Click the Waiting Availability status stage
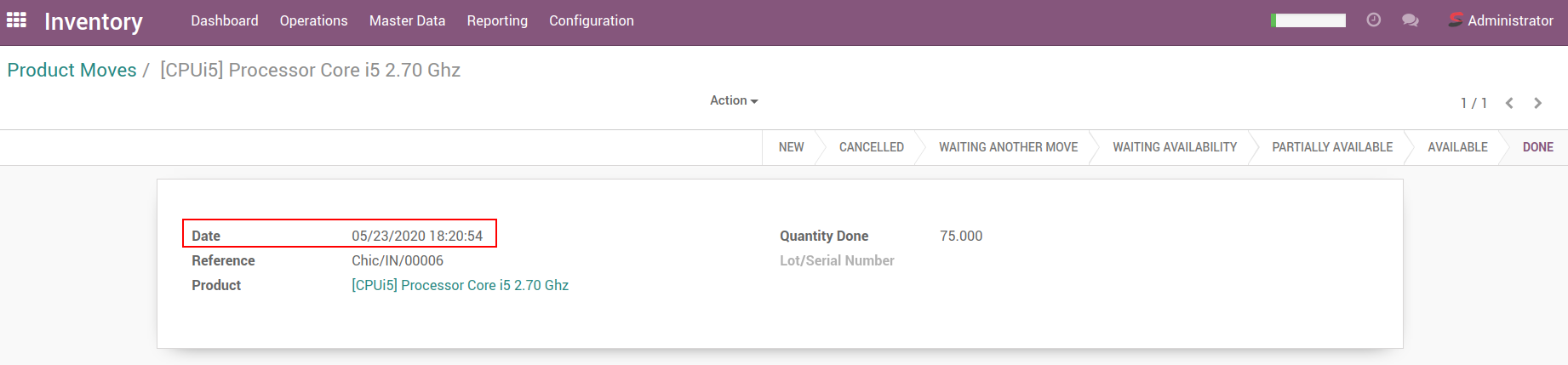Screen dimensions: 1568x365 click(1174, 147)
